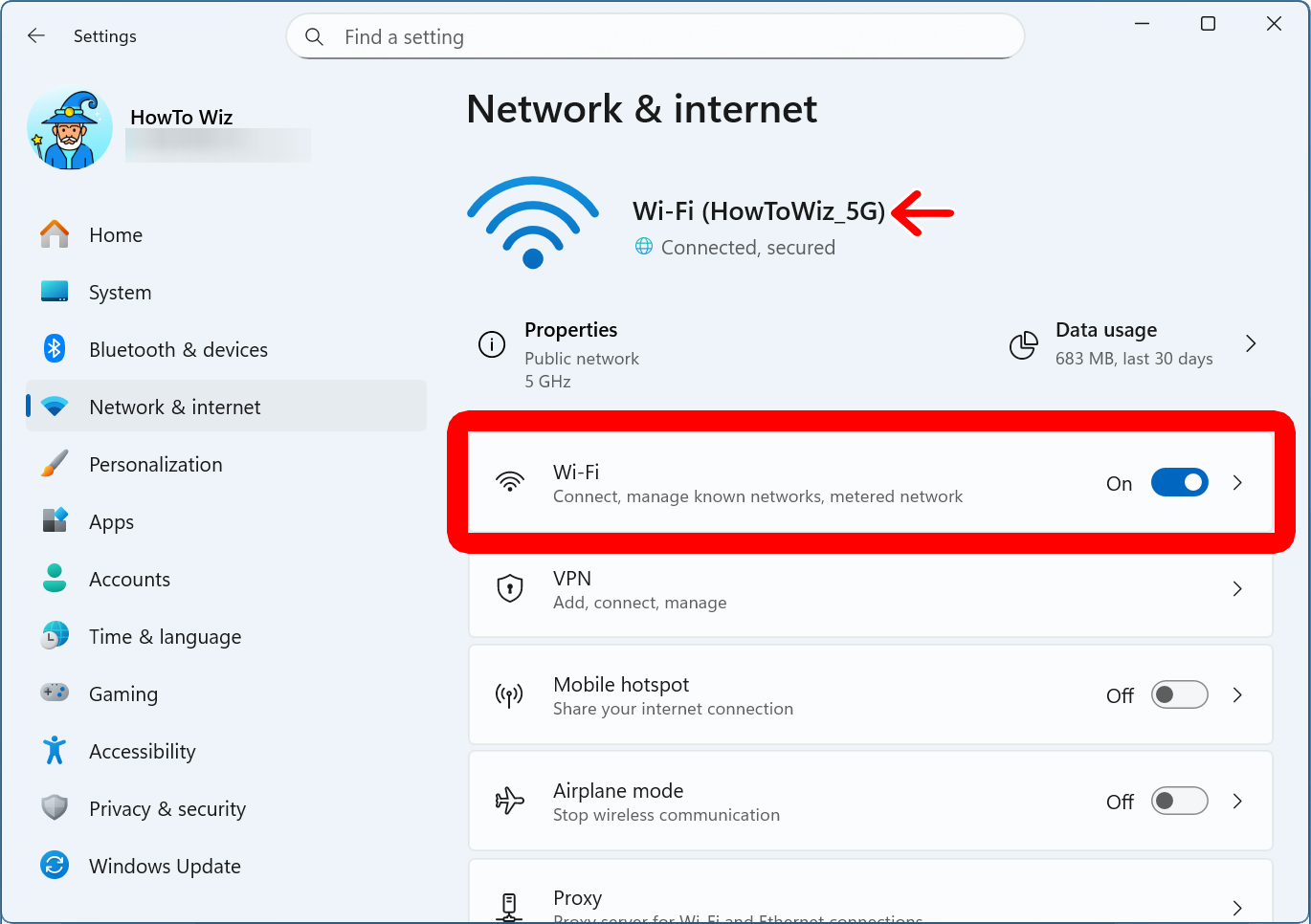
Task: Click the Data usage pie chart icon
Action: pos(1023,344)
